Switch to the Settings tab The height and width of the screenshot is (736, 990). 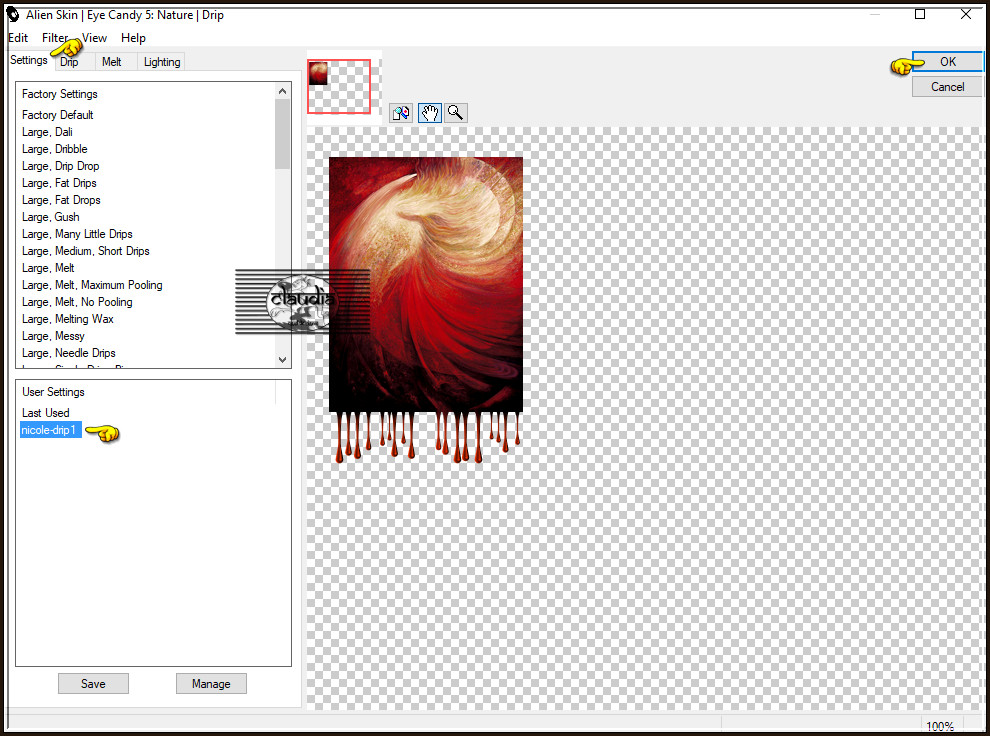tap(29, 60)
